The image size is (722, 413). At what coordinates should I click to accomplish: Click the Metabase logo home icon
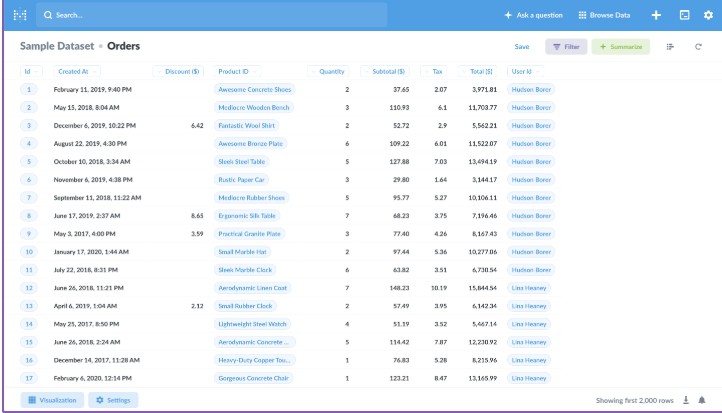pyautogui.click(x=19, y=15)
